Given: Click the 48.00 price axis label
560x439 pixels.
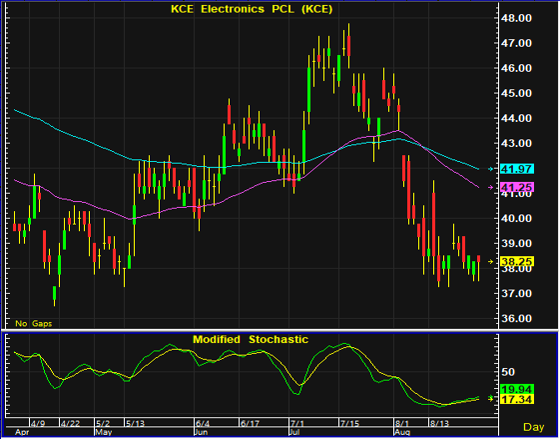Looking at the screenshot, I should pyautogui.click(x=516, y=18).
